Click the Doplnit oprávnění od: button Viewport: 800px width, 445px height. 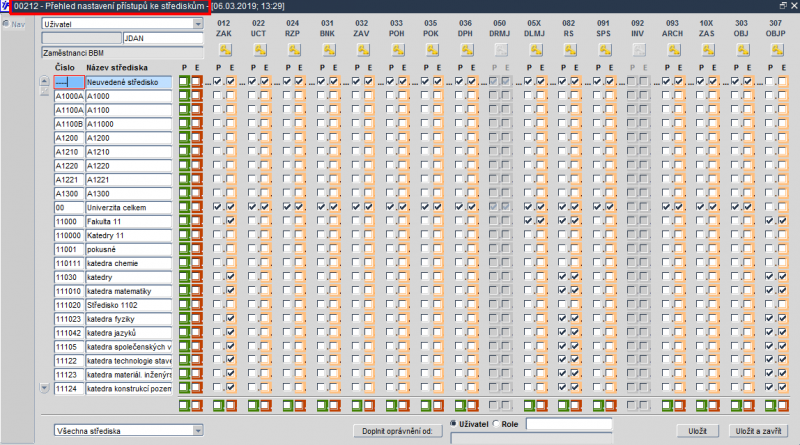[x=397, y=431]
